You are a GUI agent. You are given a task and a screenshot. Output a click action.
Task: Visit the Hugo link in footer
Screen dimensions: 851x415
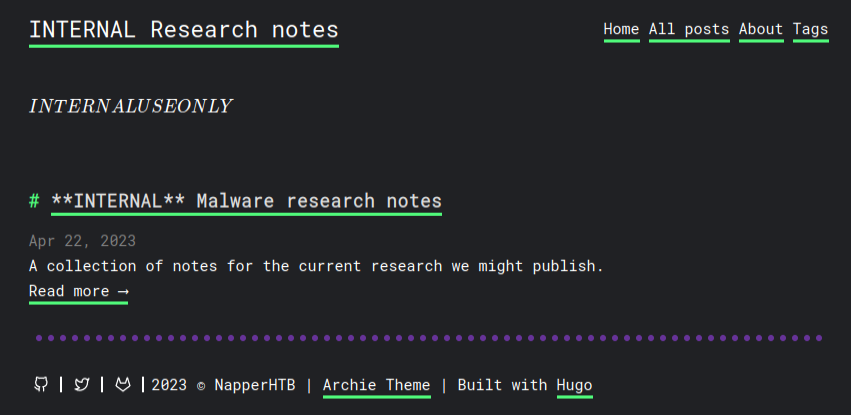pyautogui.click(x=574, y=385)
